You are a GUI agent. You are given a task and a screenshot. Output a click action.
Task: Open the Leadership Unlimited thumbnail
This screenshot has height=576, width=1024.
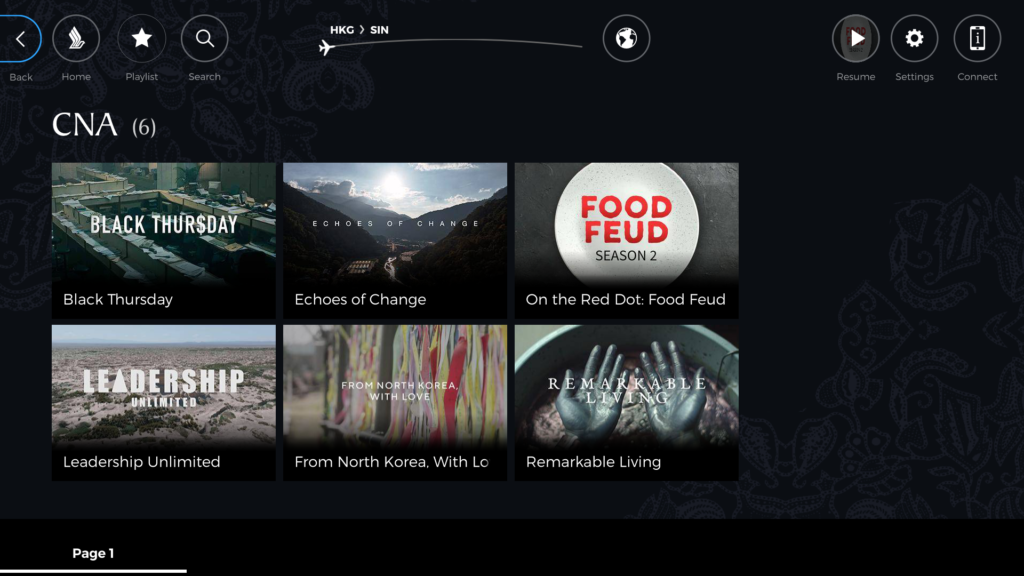click(164, 385)
